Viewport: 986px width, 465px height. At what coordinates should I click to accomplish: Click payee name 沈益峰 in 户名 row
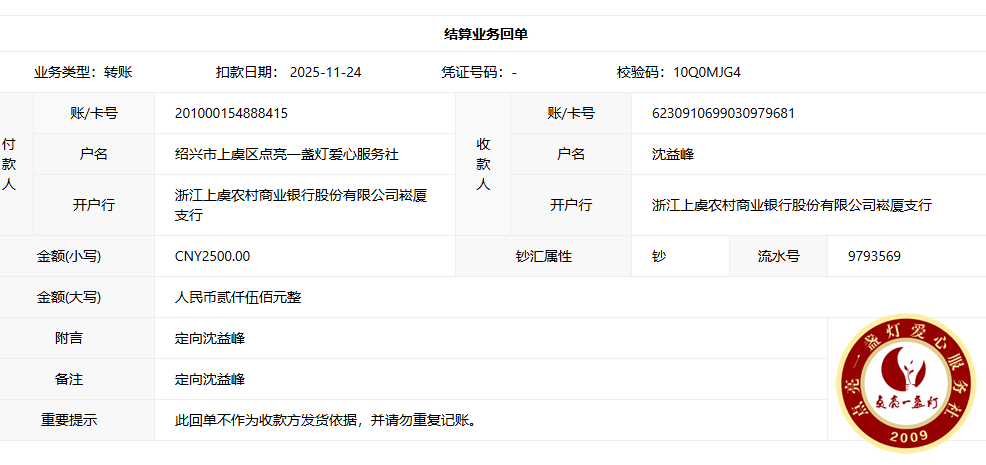[673, 154]
